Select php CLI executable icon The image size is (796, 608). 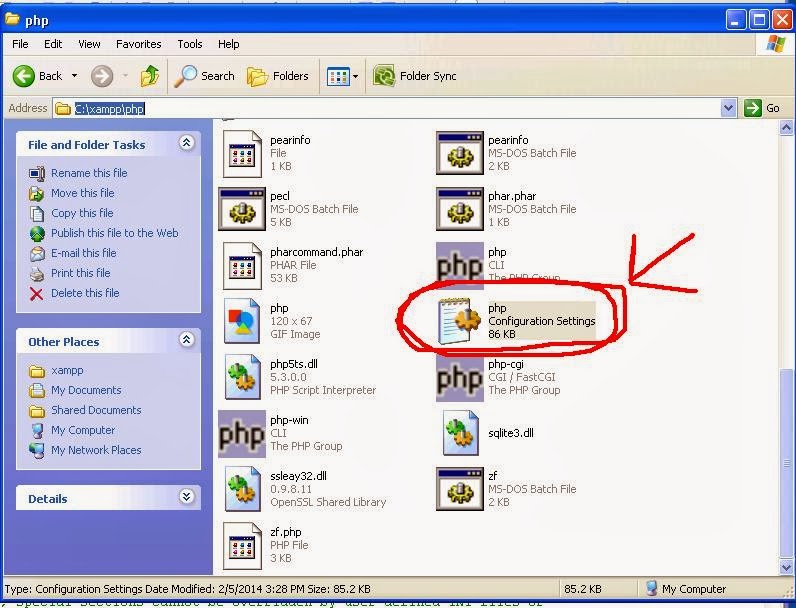pyautogui.click(x=460, y=263)
